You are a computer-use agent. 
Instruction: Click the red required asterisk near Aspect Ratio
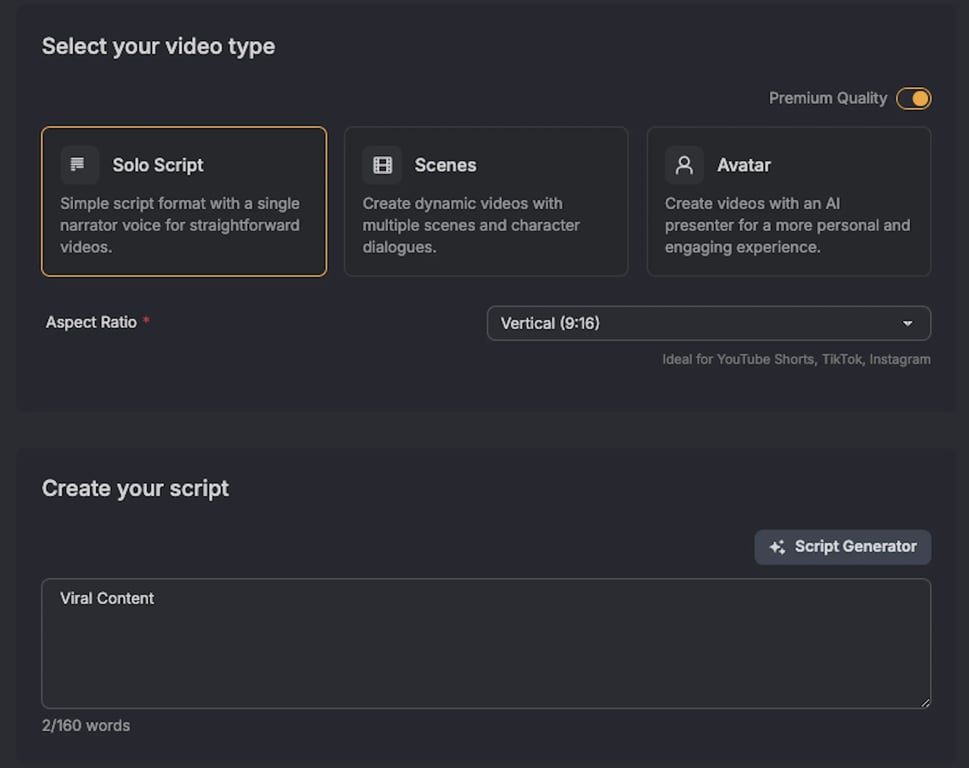pyautogui.click(x=146, y=322)
